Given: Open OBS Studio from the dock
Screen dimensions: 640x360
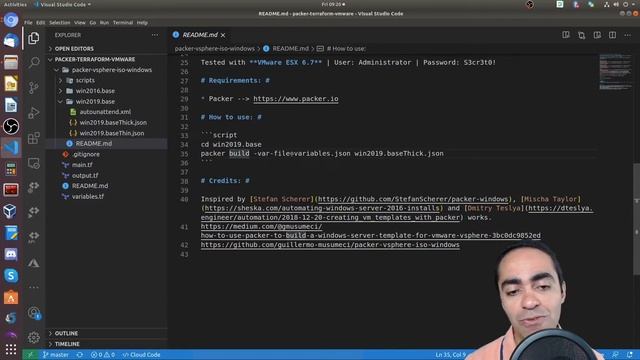Looking at the screenshot, I should (x=11, y=126).
